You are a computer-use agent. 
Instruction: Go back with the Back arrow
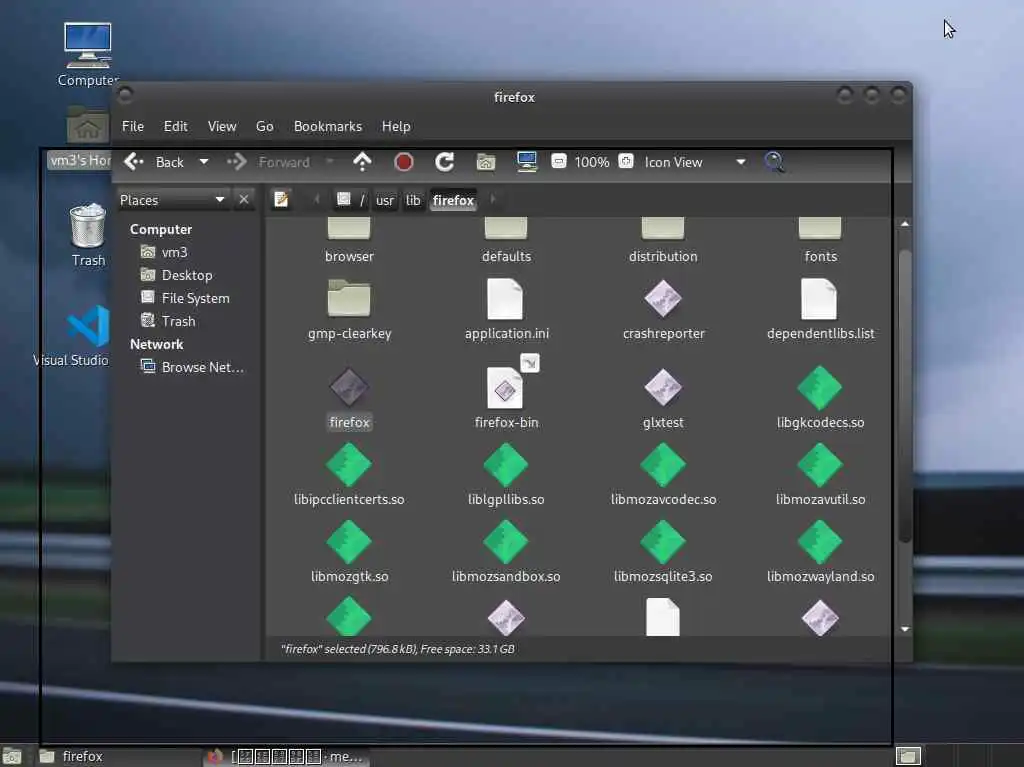click(153, 162)
